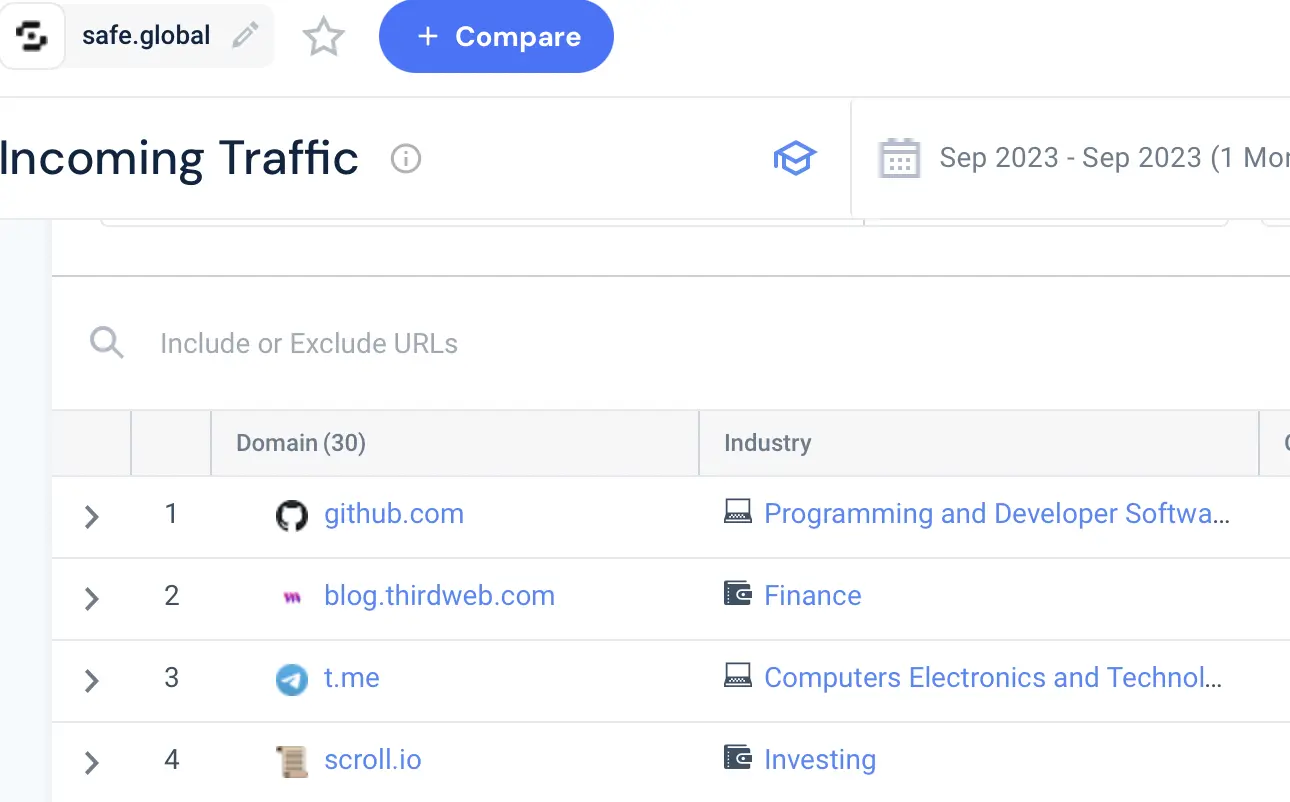Open the blog.thirdweb.com domain link
This screenshot has width=1290, height=802.
(x=439, y=596)
